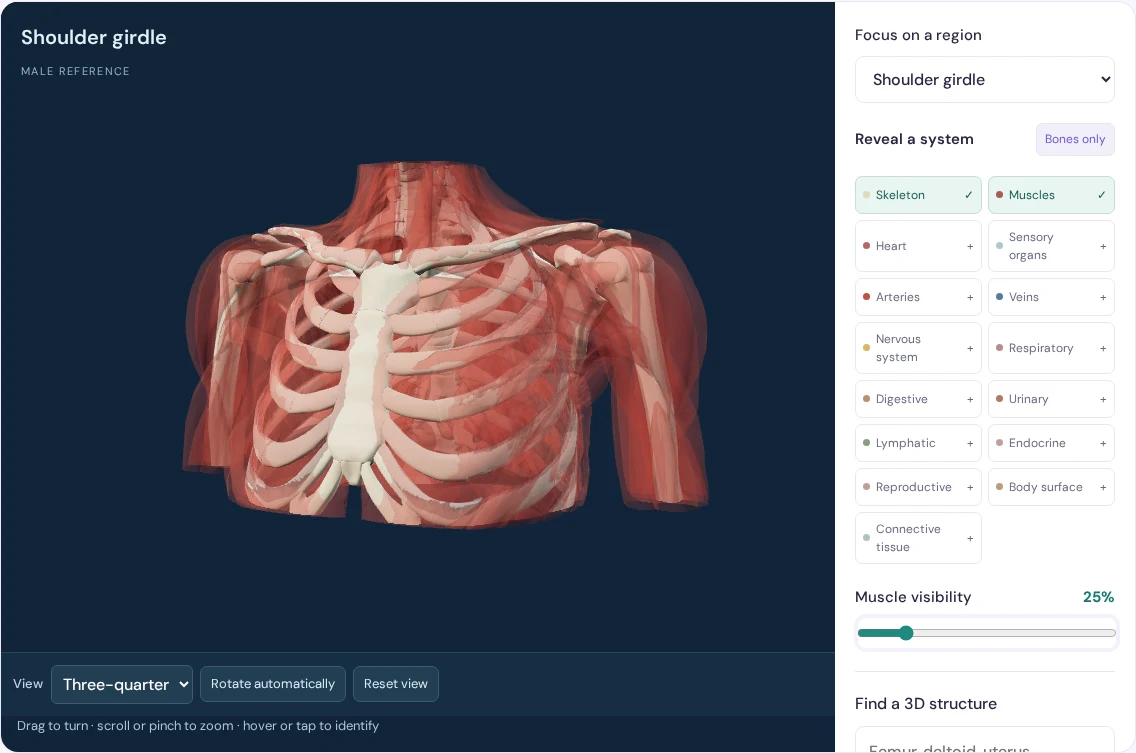Screen dimensions: 1136x753
Task: Click the plus icon on the Veins chip
Action: click(x=1103, y=297)
